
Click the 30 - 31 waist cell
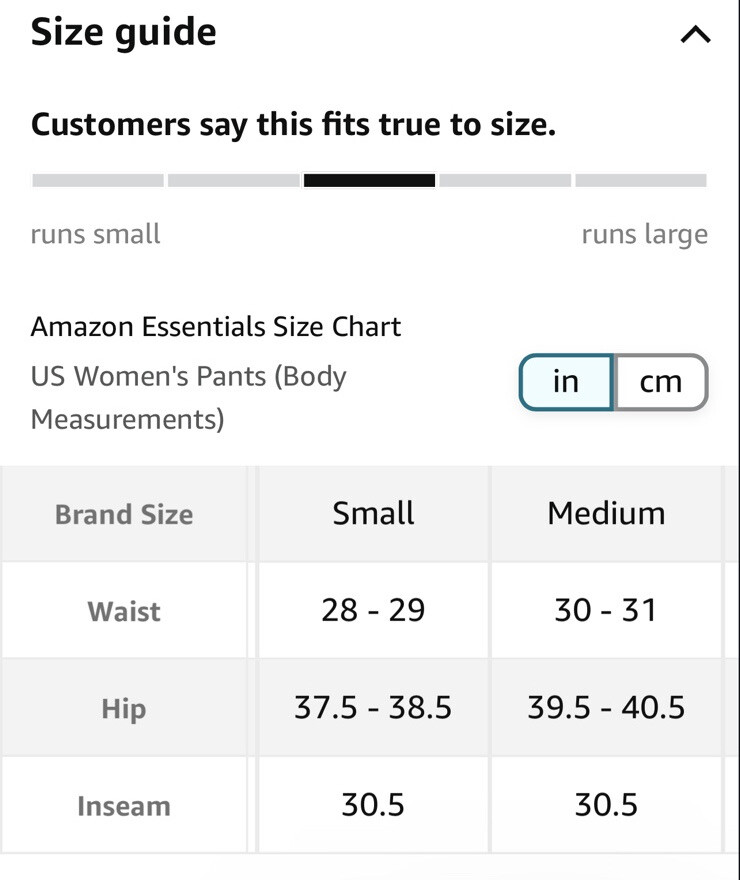[x=606, y=611]
